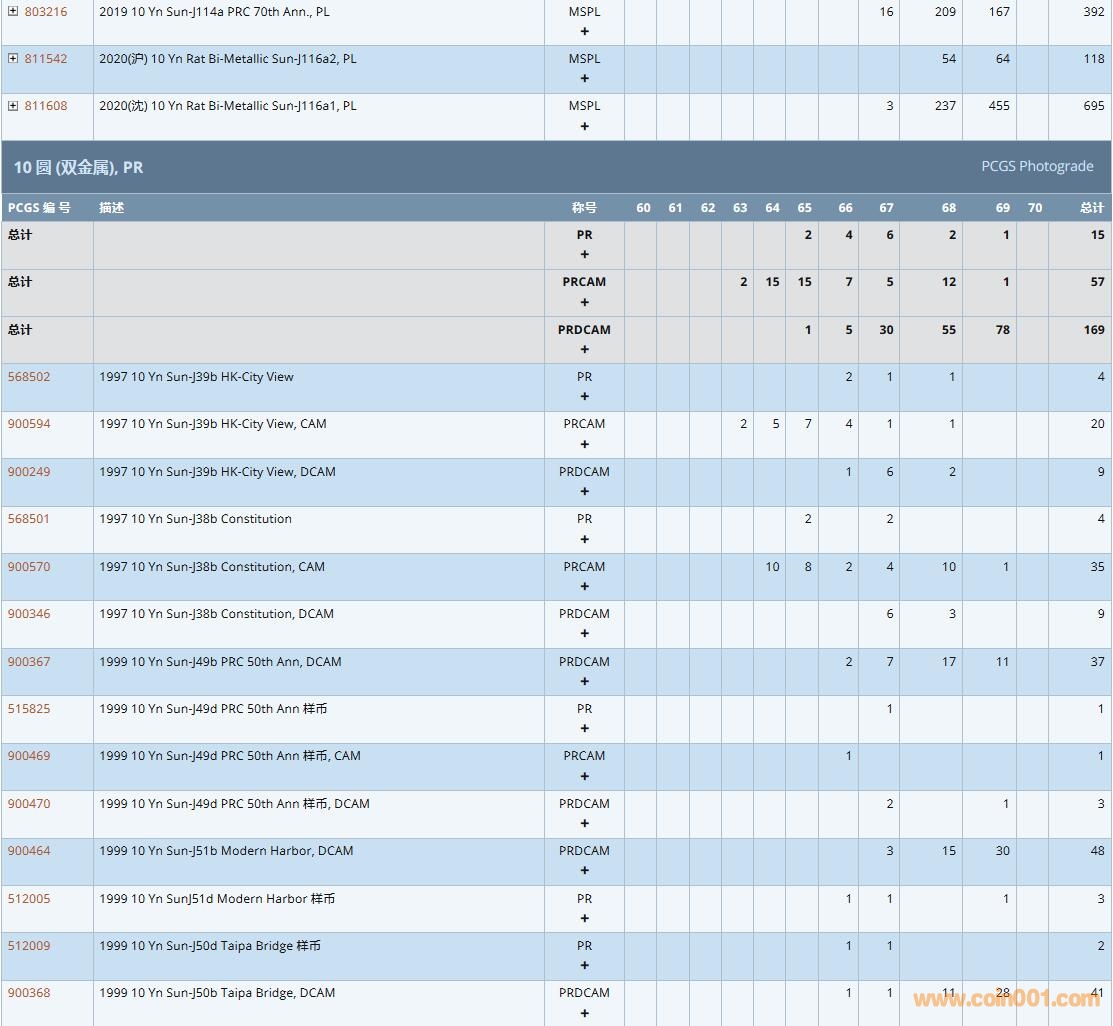This screenshot has height=1026, width=1113.
Task: Click the plus sign under MSPL for 2019 PRC 70th Ann.
Action: (585, 31)
